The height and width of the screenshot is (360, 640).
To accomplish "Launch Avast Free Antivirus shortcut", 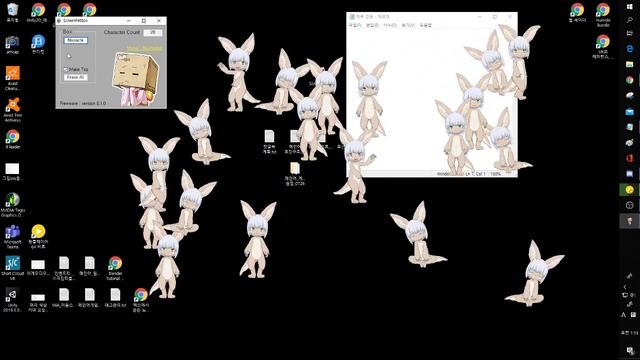I will (12, 109).
